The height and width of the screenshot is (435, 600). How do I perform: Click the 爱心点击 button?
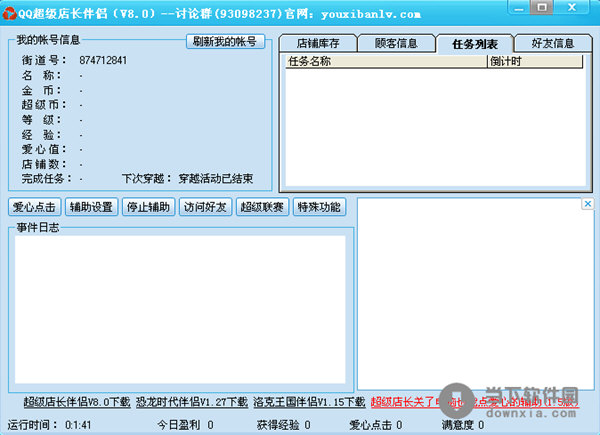click(34, 207)
